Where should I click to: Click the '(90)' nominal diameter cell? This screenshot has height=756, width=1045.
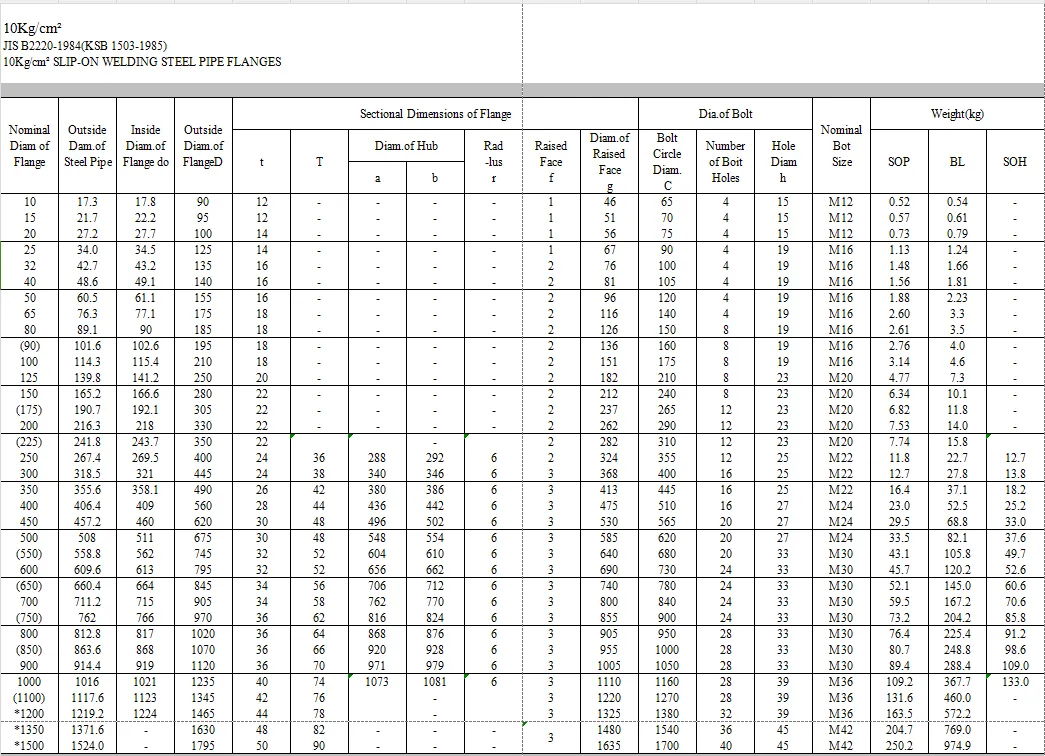pyautogui.click(x=29, y=346)
